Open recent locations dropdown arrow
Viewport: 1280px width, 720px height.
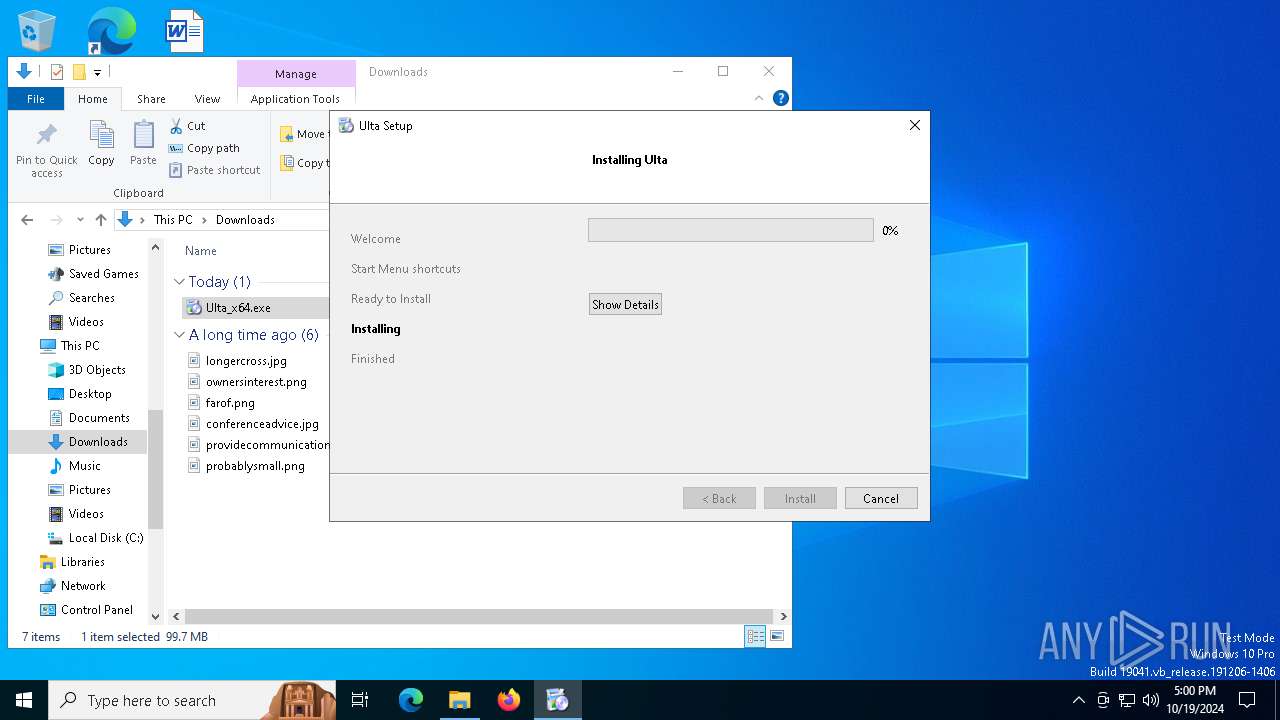click(80, 220)
